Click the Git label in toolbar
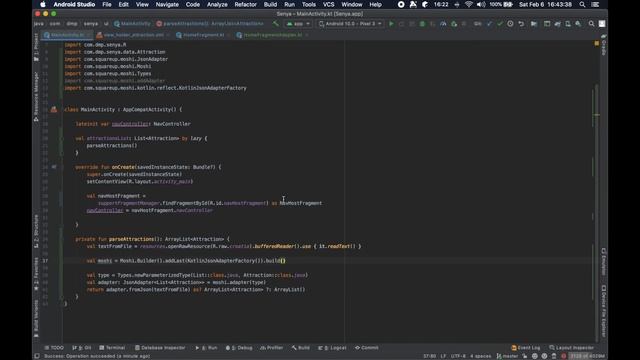 point(477,24)
